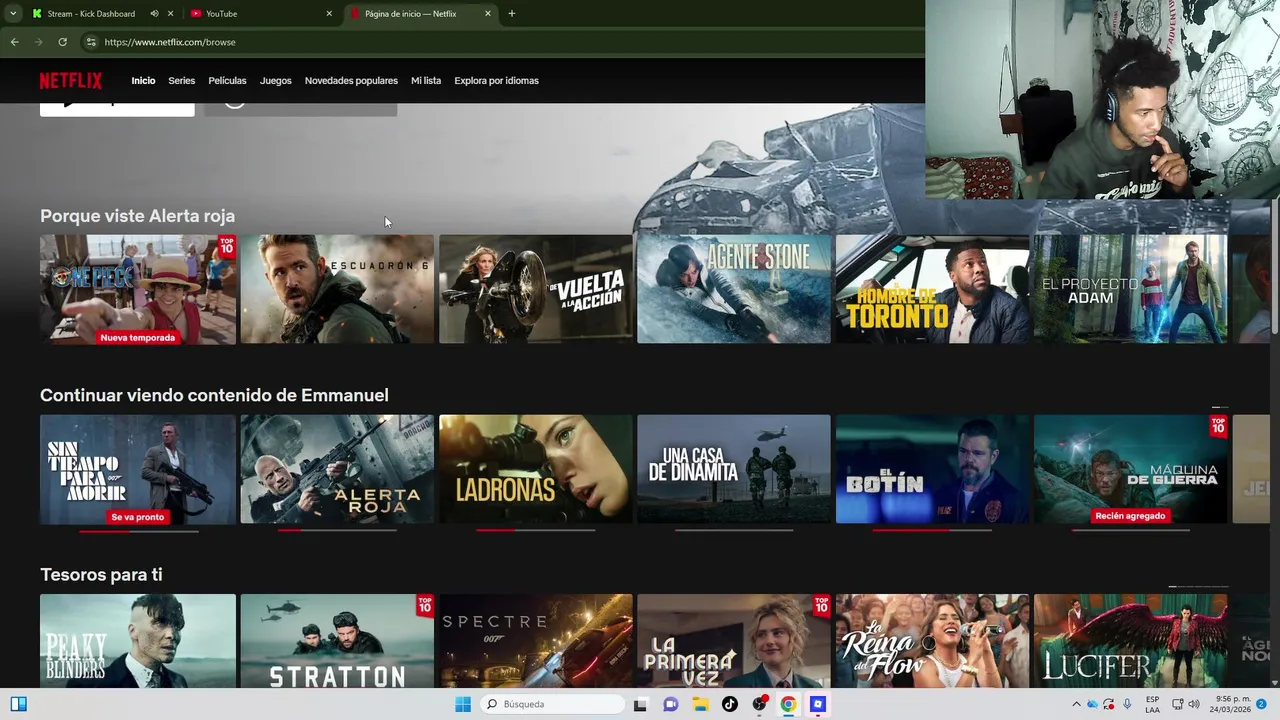Open the ESP LAA language switcher
The height and width of the screenshot is (720, 1280).
(1153, 704)
